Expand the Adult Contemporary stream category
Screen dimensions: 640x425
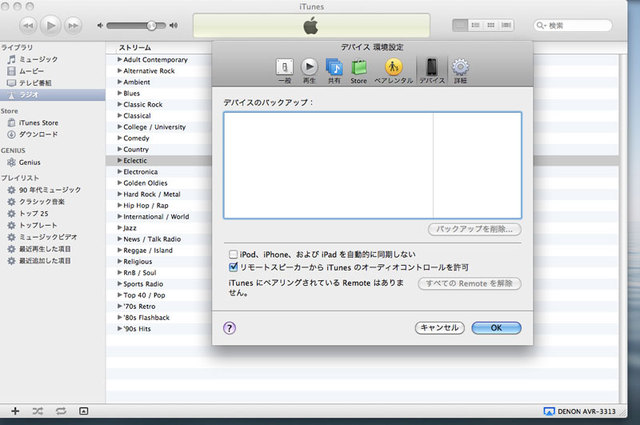coord(120,60)
